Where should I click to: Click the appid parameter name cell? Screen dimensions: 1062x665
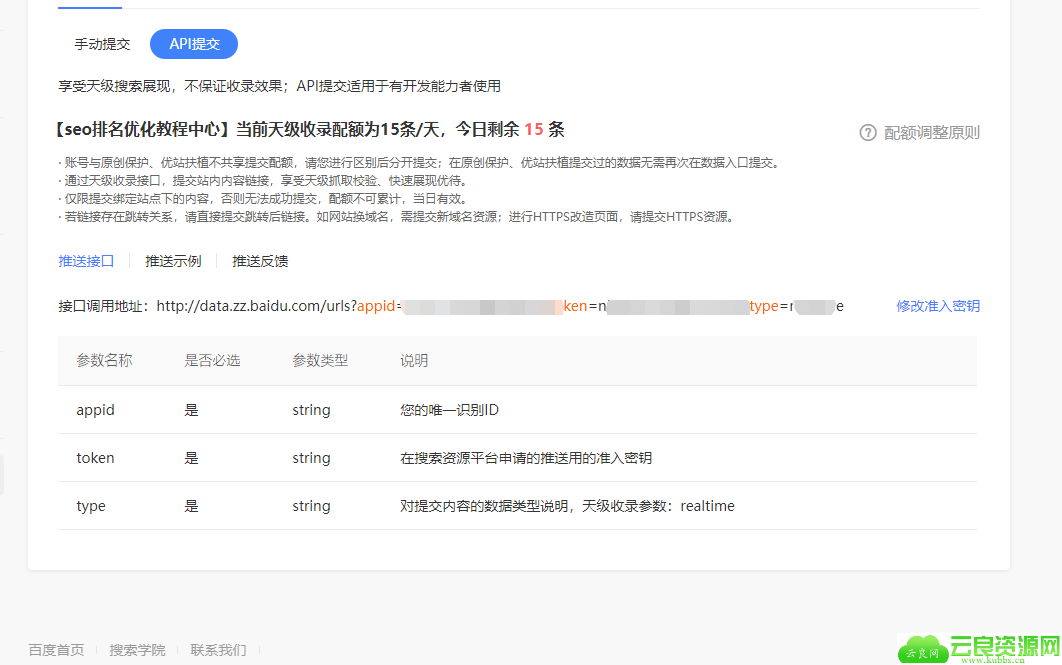point(95,410)
